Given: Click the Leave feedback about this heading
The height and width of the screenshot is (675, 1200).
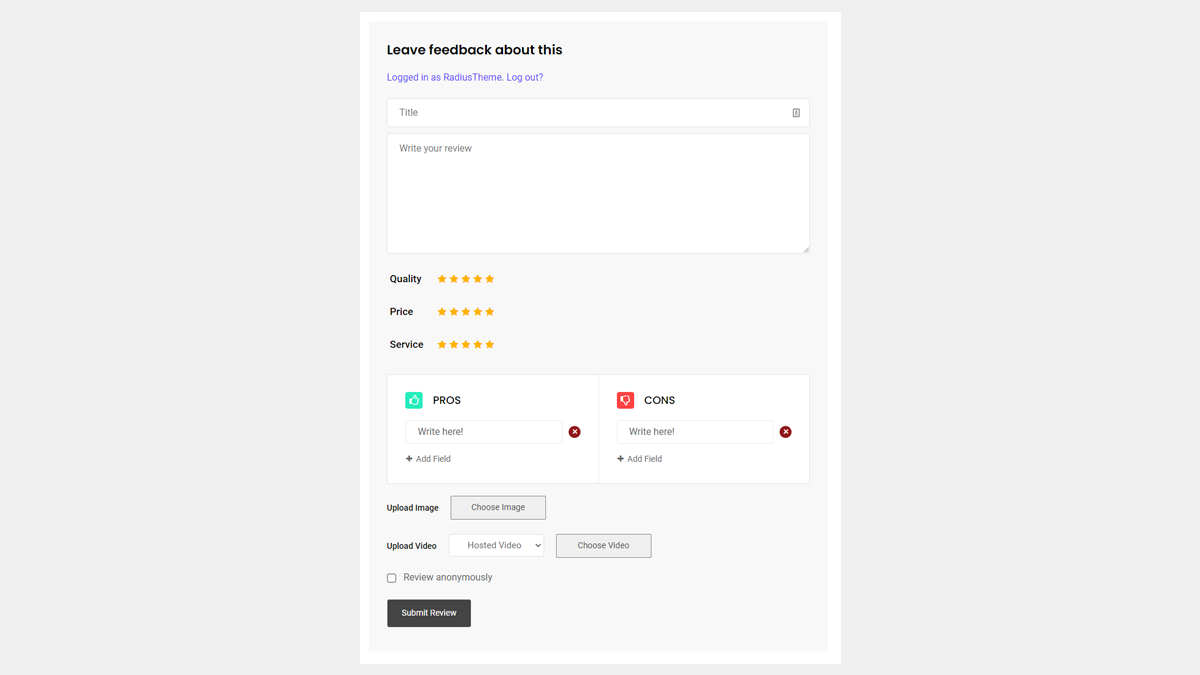Looking at the screenshot, I should tap(475, 50).
